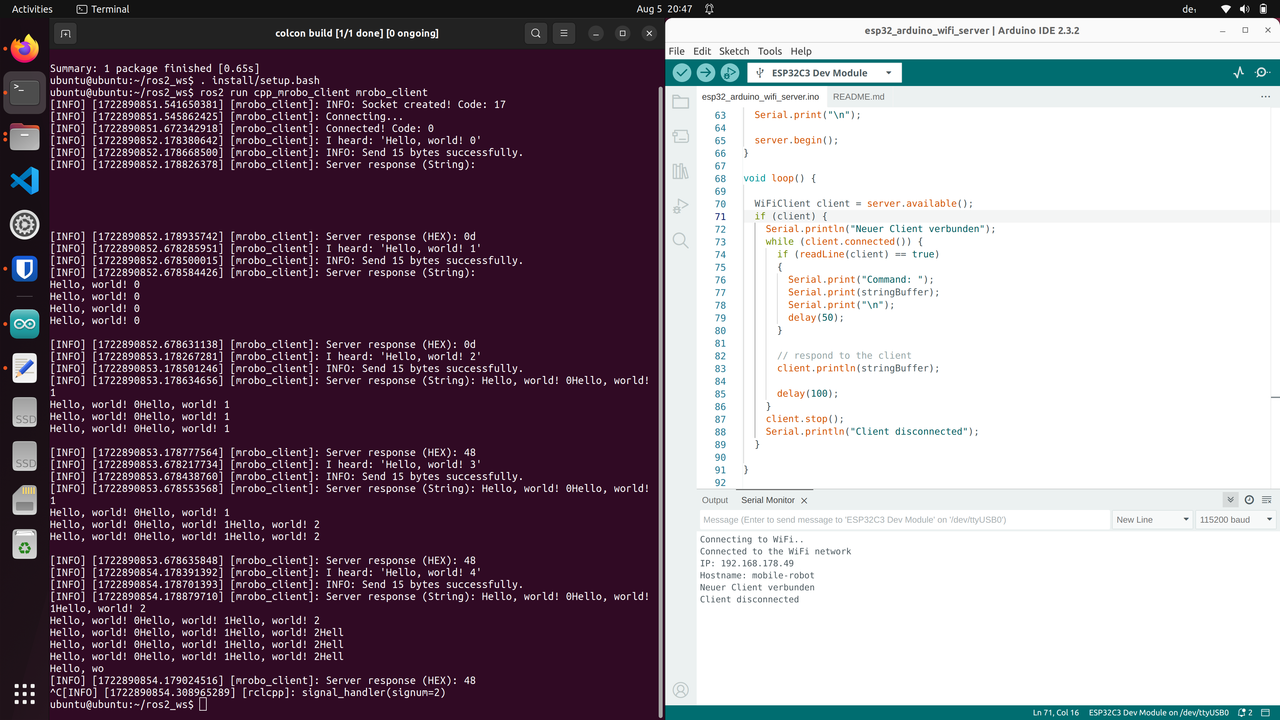Open 115200 baud rate dropdown
This screenshot has height=720, width=1280.
[1236, 520]
